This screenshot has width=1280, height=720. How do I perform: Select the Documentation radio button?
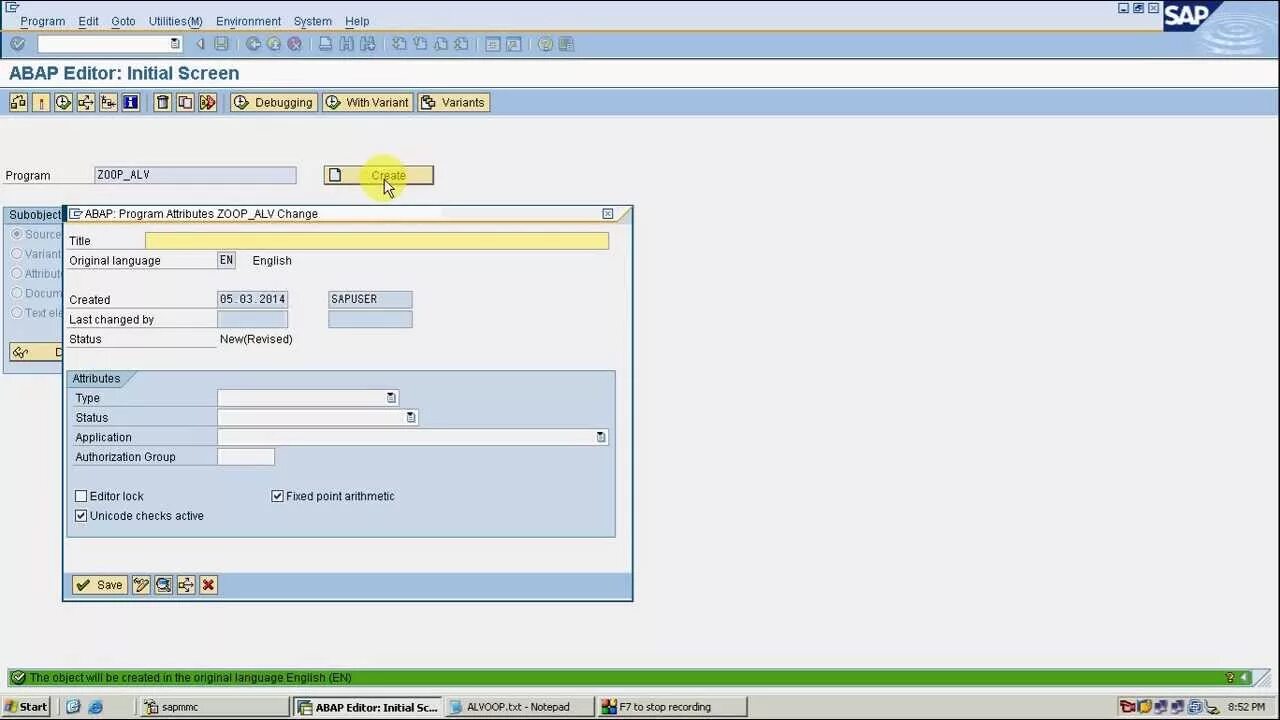pyautogui.click(x=16, y=293)
